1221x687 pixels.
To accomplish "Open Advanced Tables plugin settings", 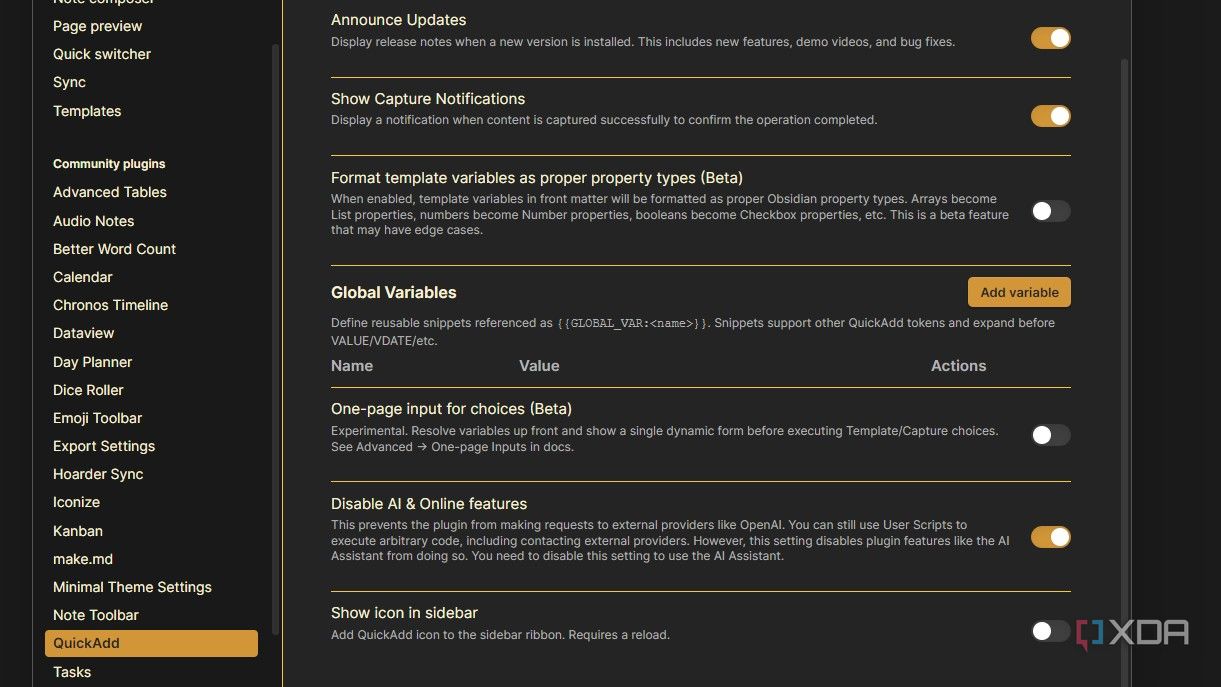I will pos(110,192).
